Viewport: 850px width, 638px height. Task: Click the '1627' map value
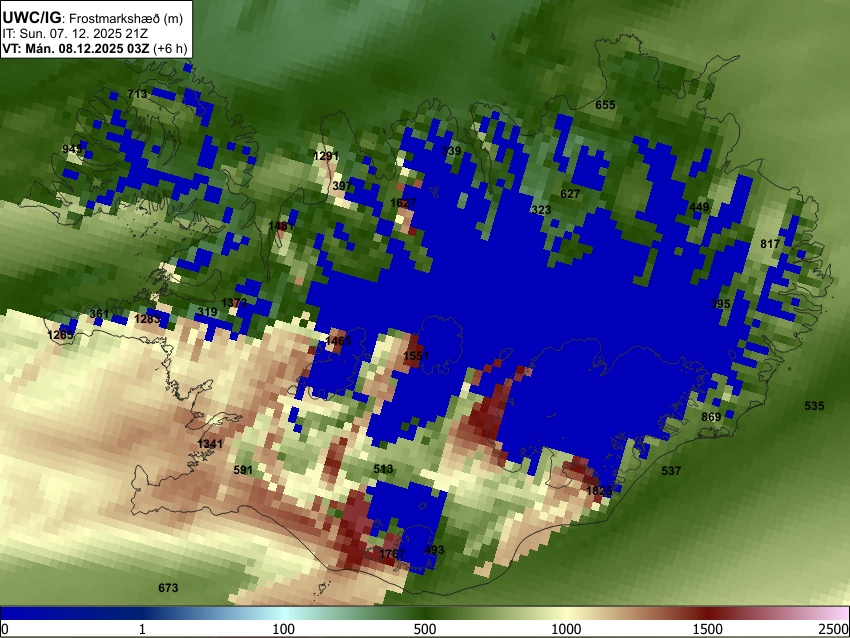point(403,203)
